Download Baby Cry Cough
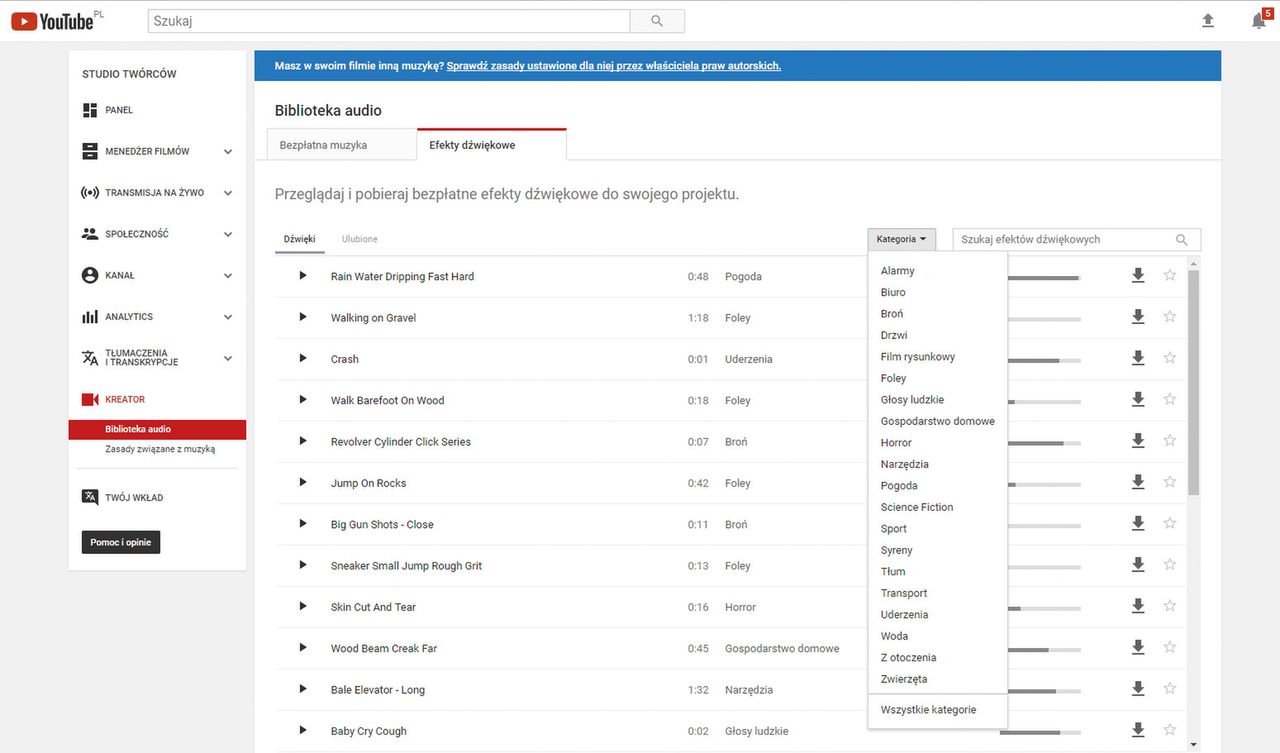Screen dimensions: 1280x753 [x=1138, y=730]
